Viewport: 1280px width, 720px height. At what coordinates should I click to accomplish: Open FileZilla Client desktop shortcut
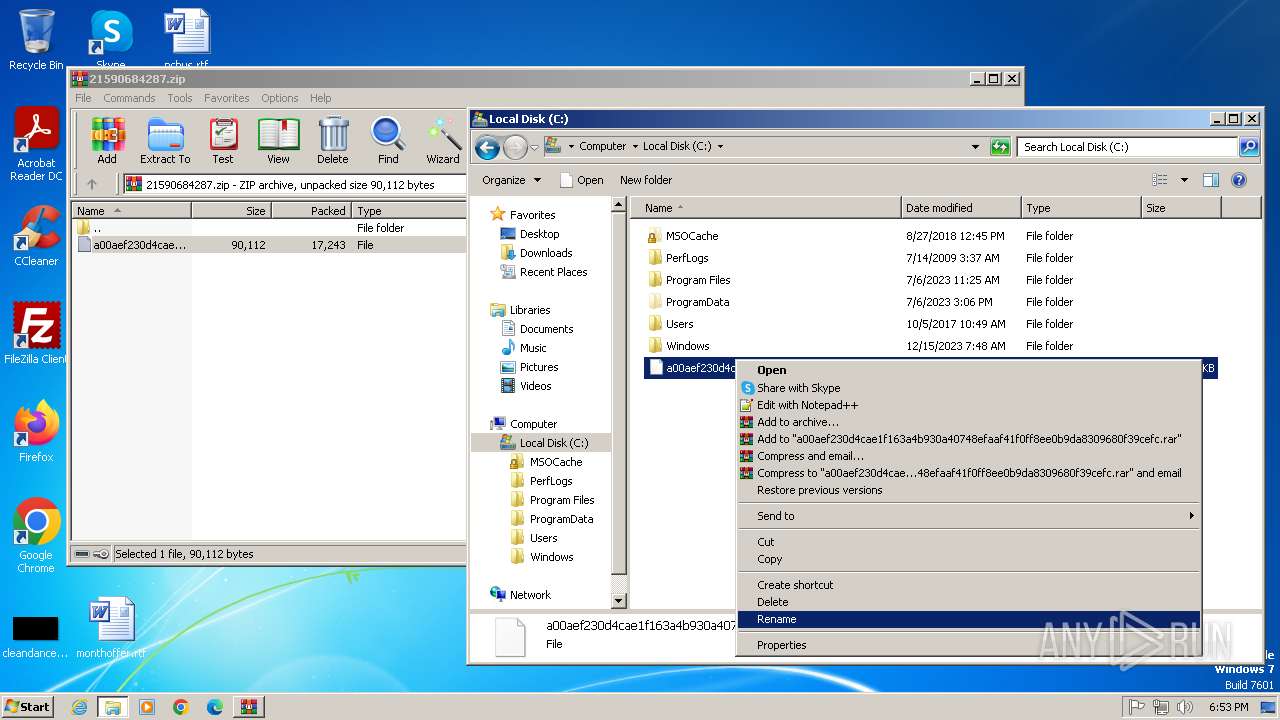36,334
